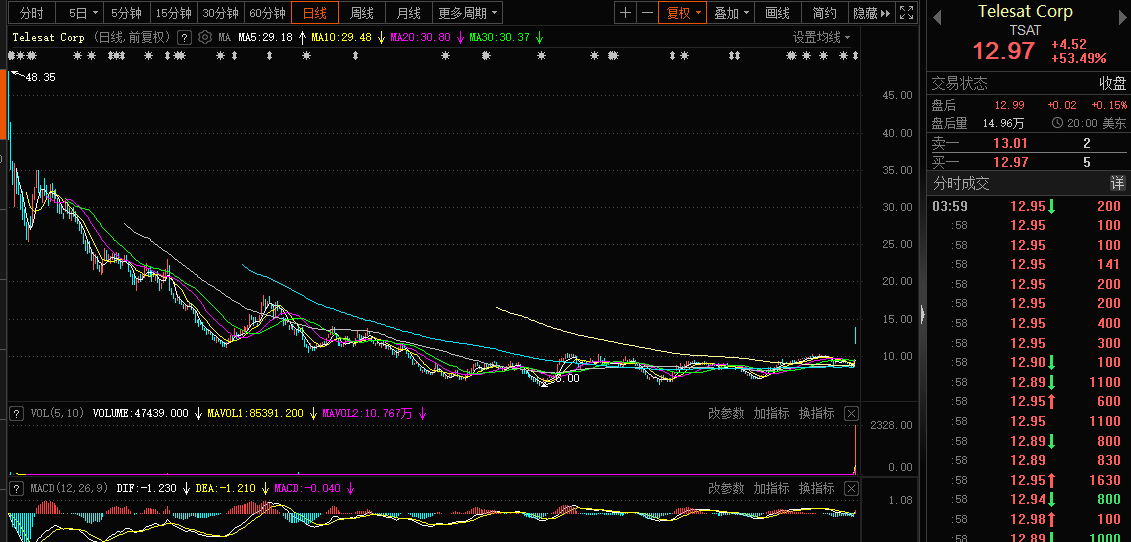Zoom out chart with minus icon

pos(647,13)
